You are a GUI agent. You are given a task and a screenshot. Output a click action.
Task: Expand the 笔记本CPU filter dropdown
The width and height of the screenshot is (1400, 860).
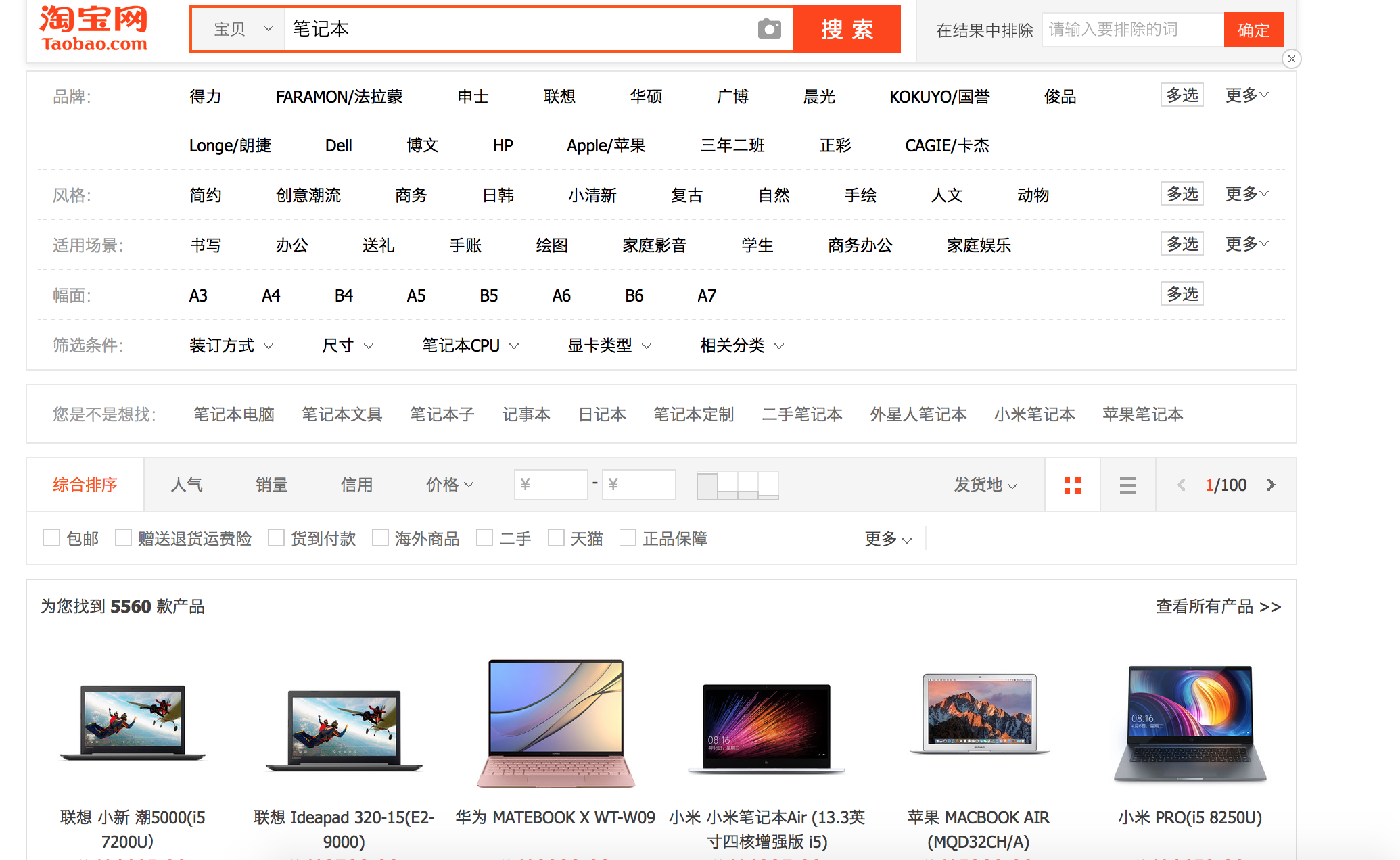click(x=470, y=345)
